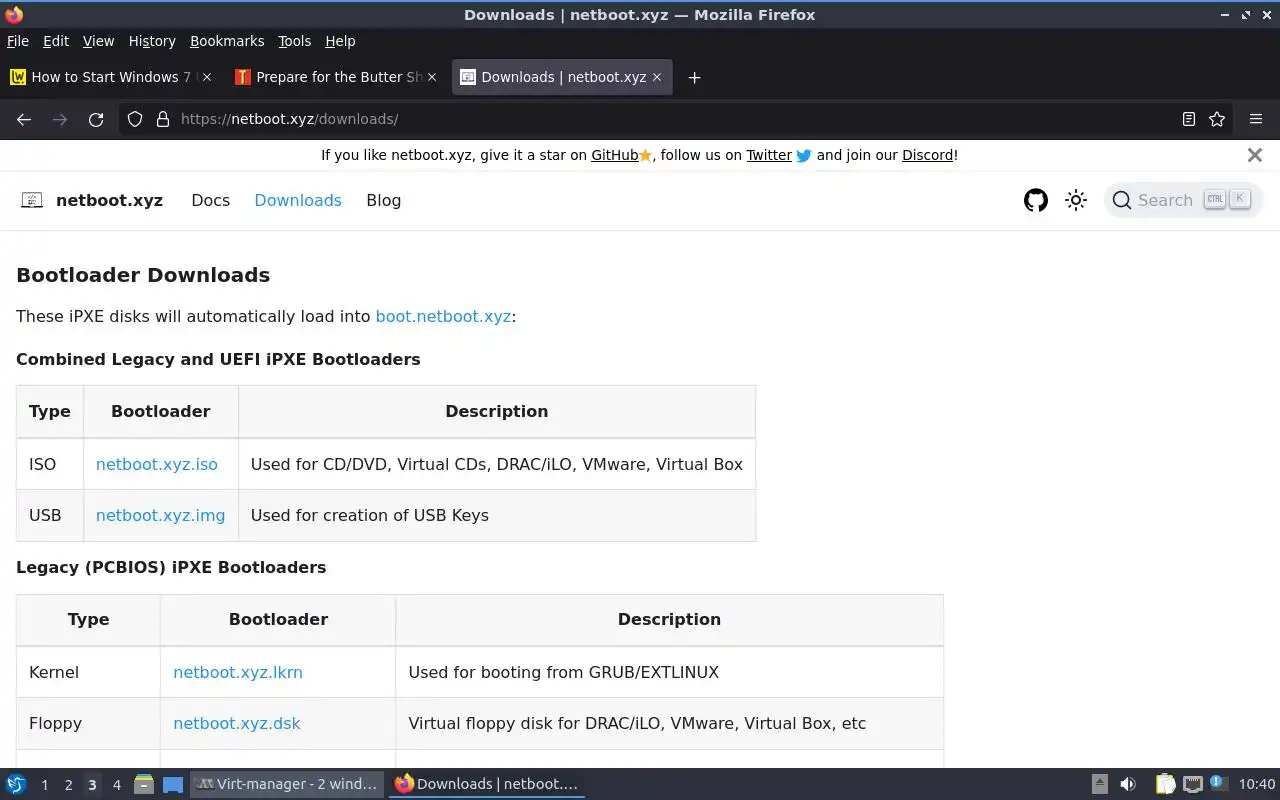1280x800 pixels.
Task: Click the Firefox logo in the title bar
Action: pyautogui.click(x=14, y=14)
